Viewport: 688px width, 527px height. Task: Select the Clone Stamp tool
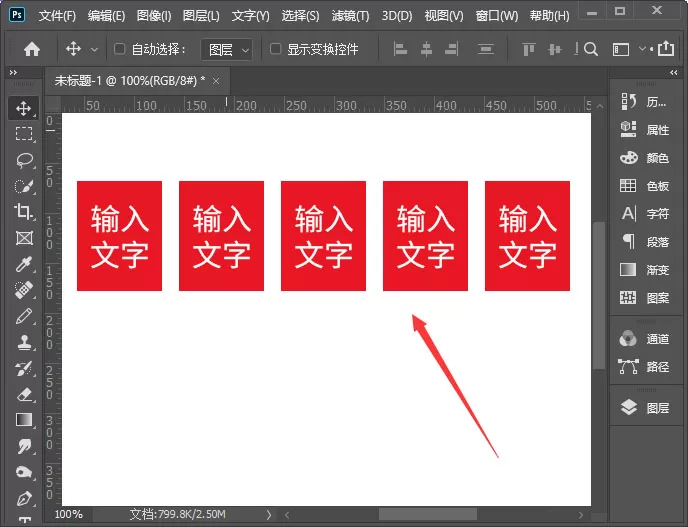tap(24, 342)
